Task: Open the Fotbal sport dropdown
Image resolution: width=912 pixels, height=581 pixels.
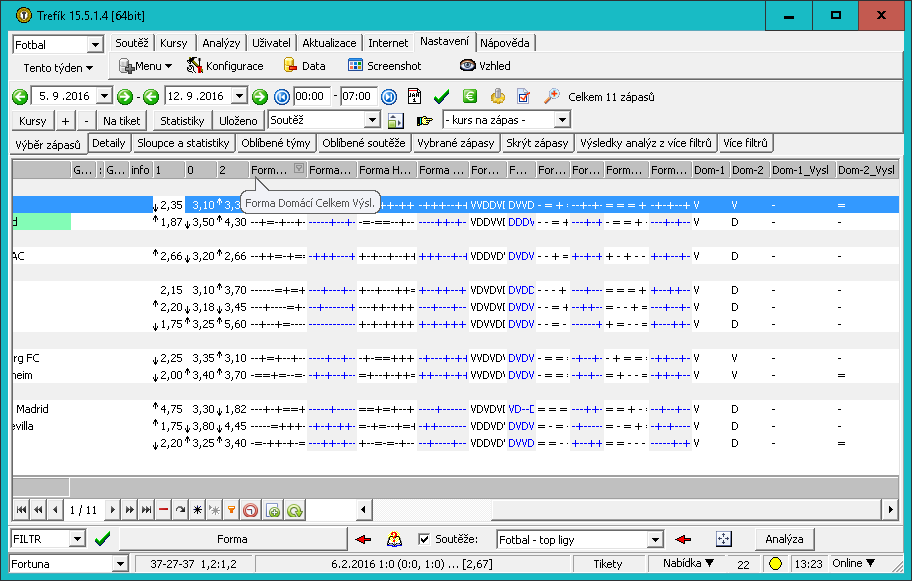Action: [x=95, y=45]
